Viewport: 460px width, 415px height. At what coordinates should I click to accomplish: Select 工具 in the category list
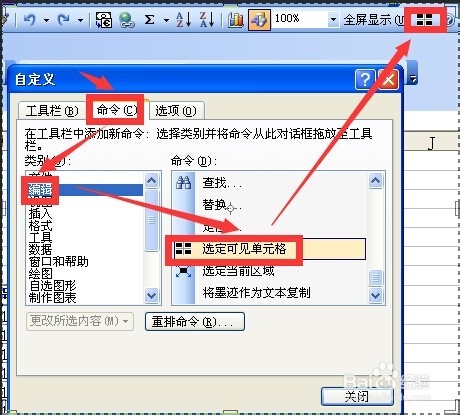(40, 237)
